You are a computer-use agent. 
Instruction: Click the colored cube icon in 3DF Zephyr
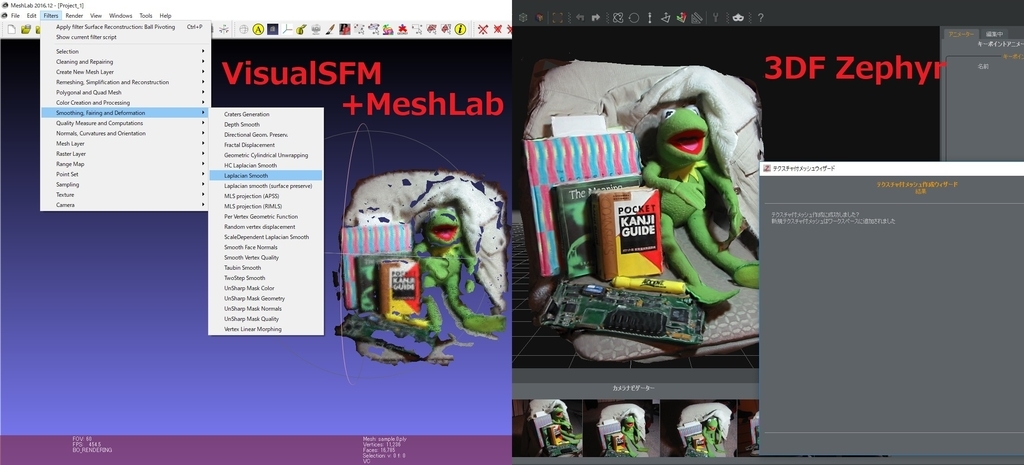click(x=539, y=18)
